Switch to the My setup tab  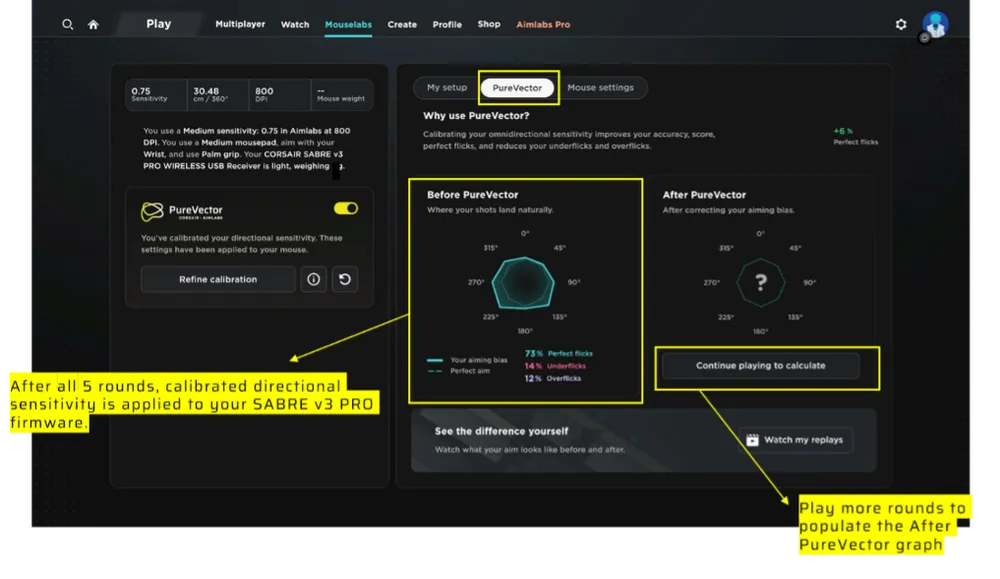click(447, 87)
